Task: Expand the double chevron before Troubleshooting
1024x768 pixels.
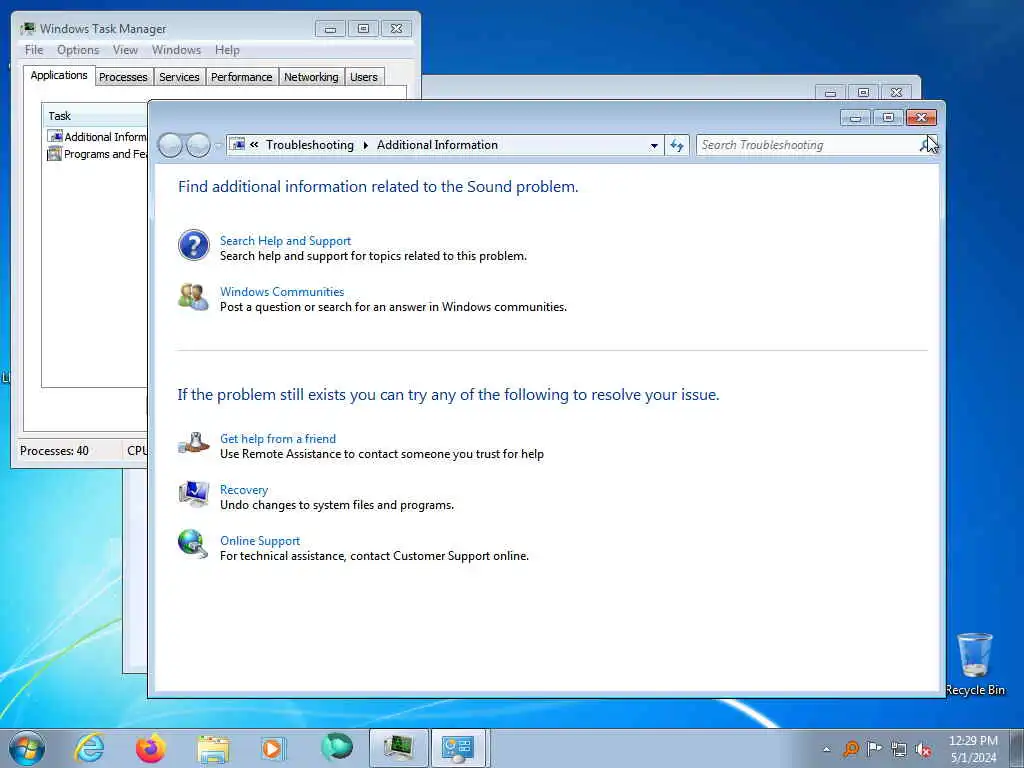Action: click(x=254, y=145)
